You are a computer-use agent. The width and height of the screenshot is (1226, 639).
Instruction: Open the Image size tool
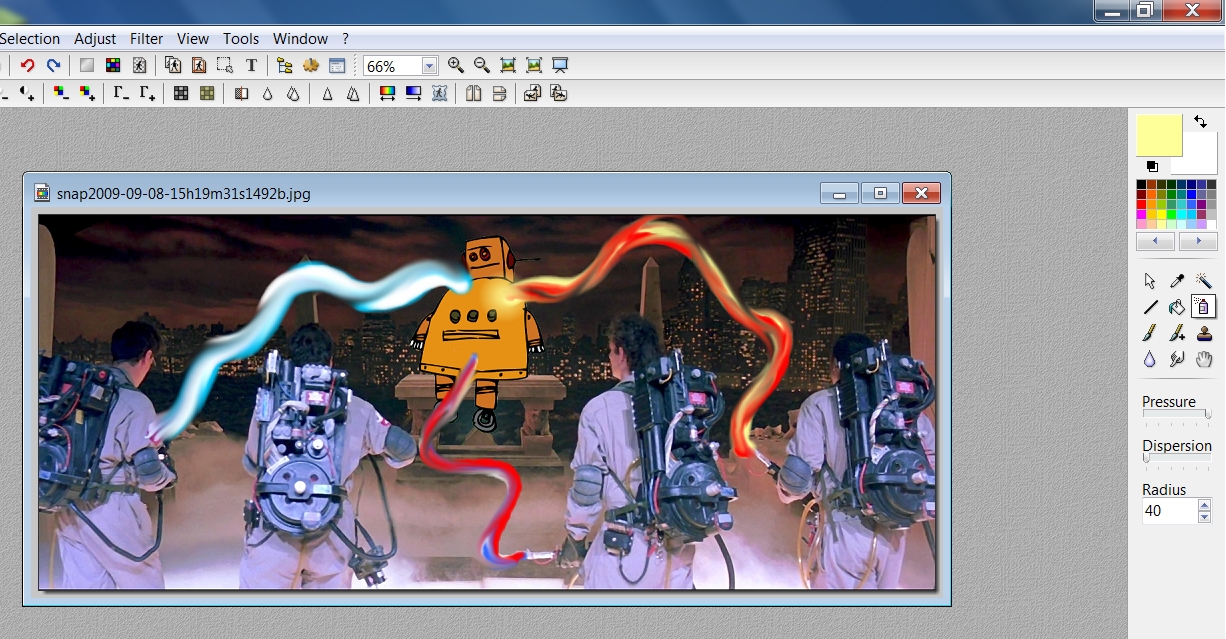(173, 65)
